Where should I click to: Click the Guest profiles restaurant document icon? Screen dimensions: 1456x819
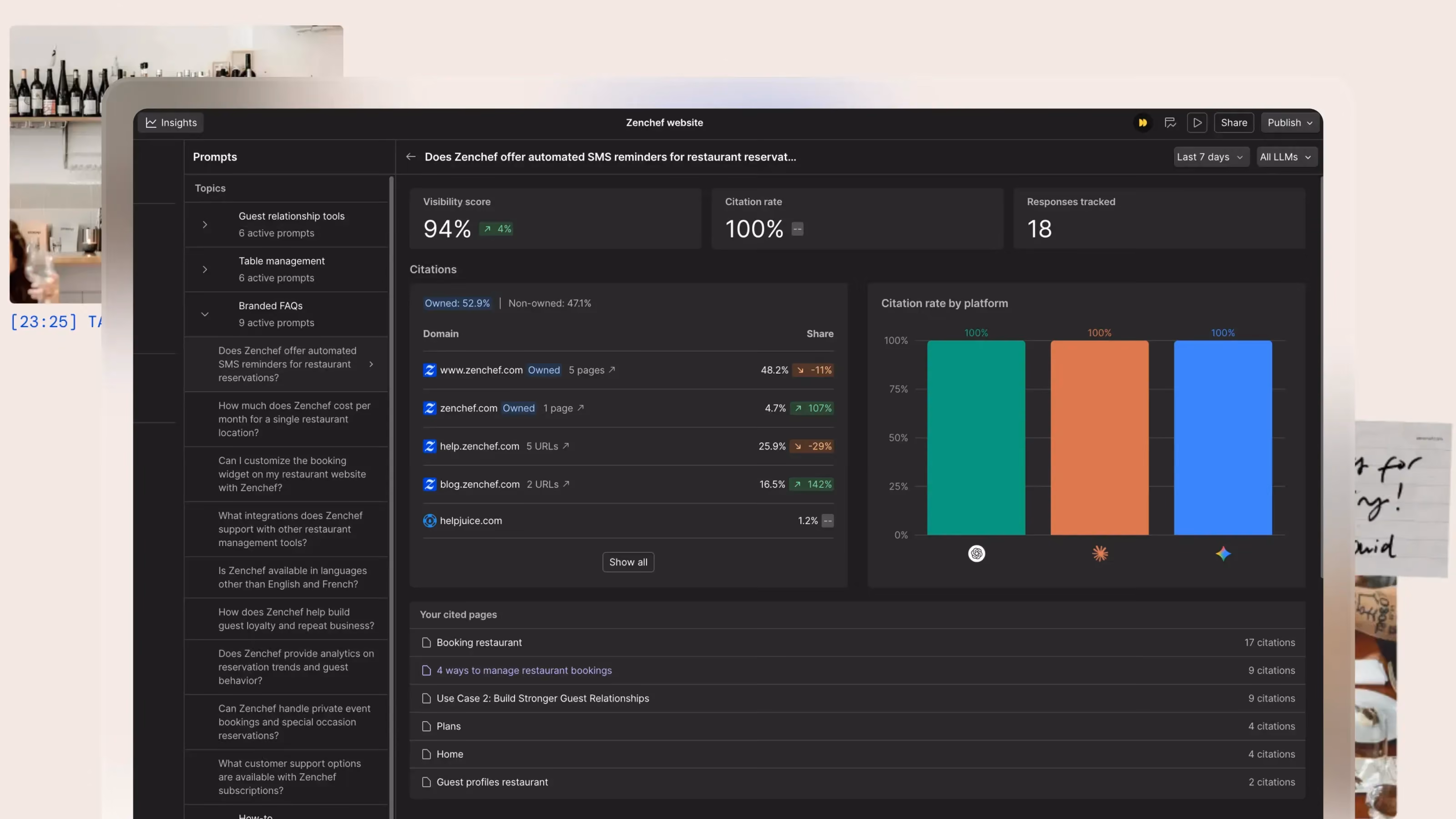point(426,782)
